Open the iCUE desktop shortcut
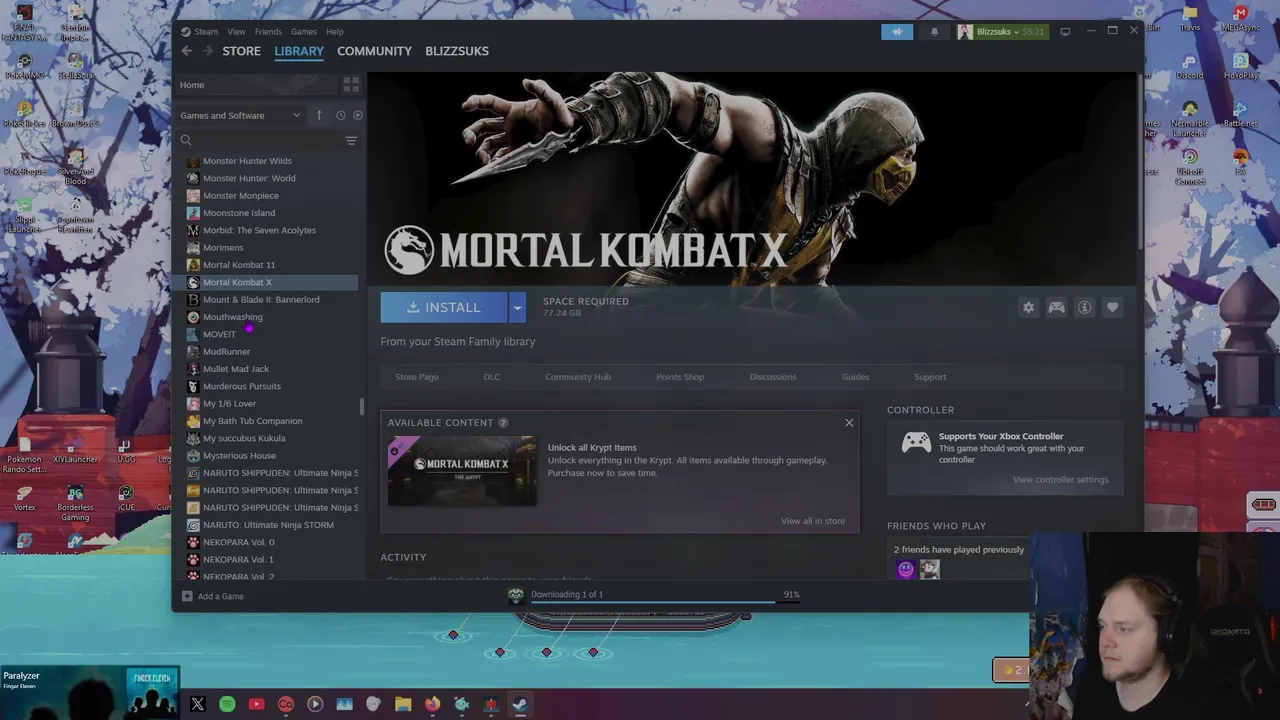This screenshot has height=720, width=1280. [x=126, y=498]
